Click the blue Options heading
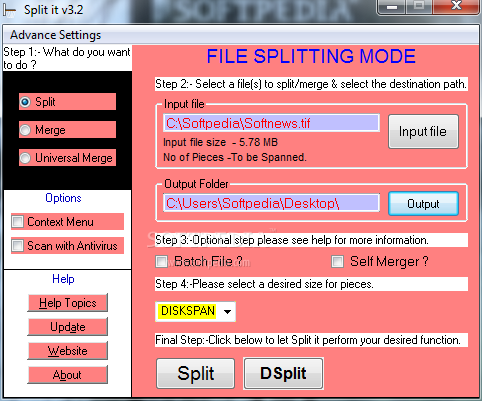482x401 pixels. [x=63, y=198]
